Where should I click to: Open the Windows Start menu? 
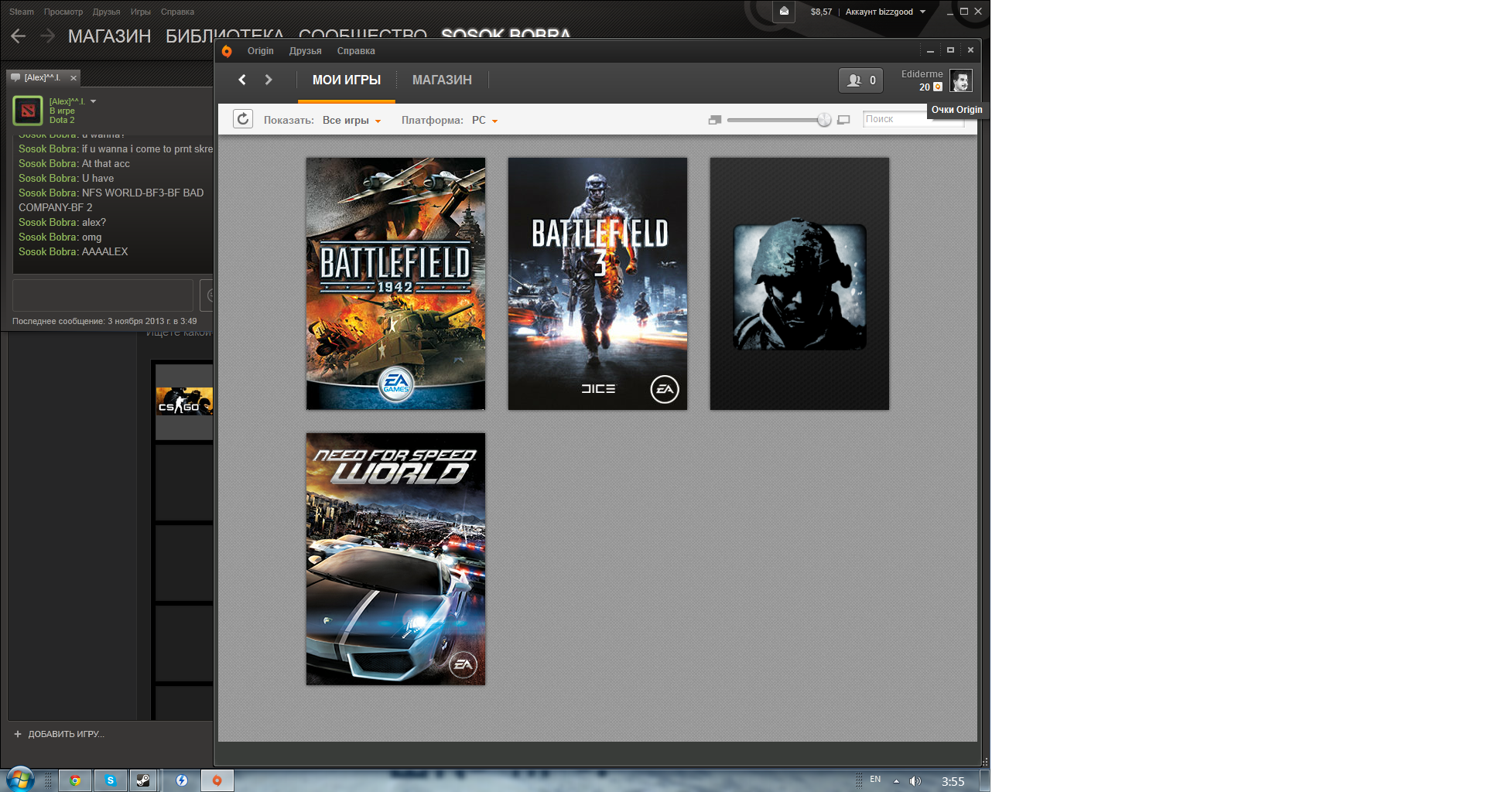pyautogui.click(x=20, y=780)
